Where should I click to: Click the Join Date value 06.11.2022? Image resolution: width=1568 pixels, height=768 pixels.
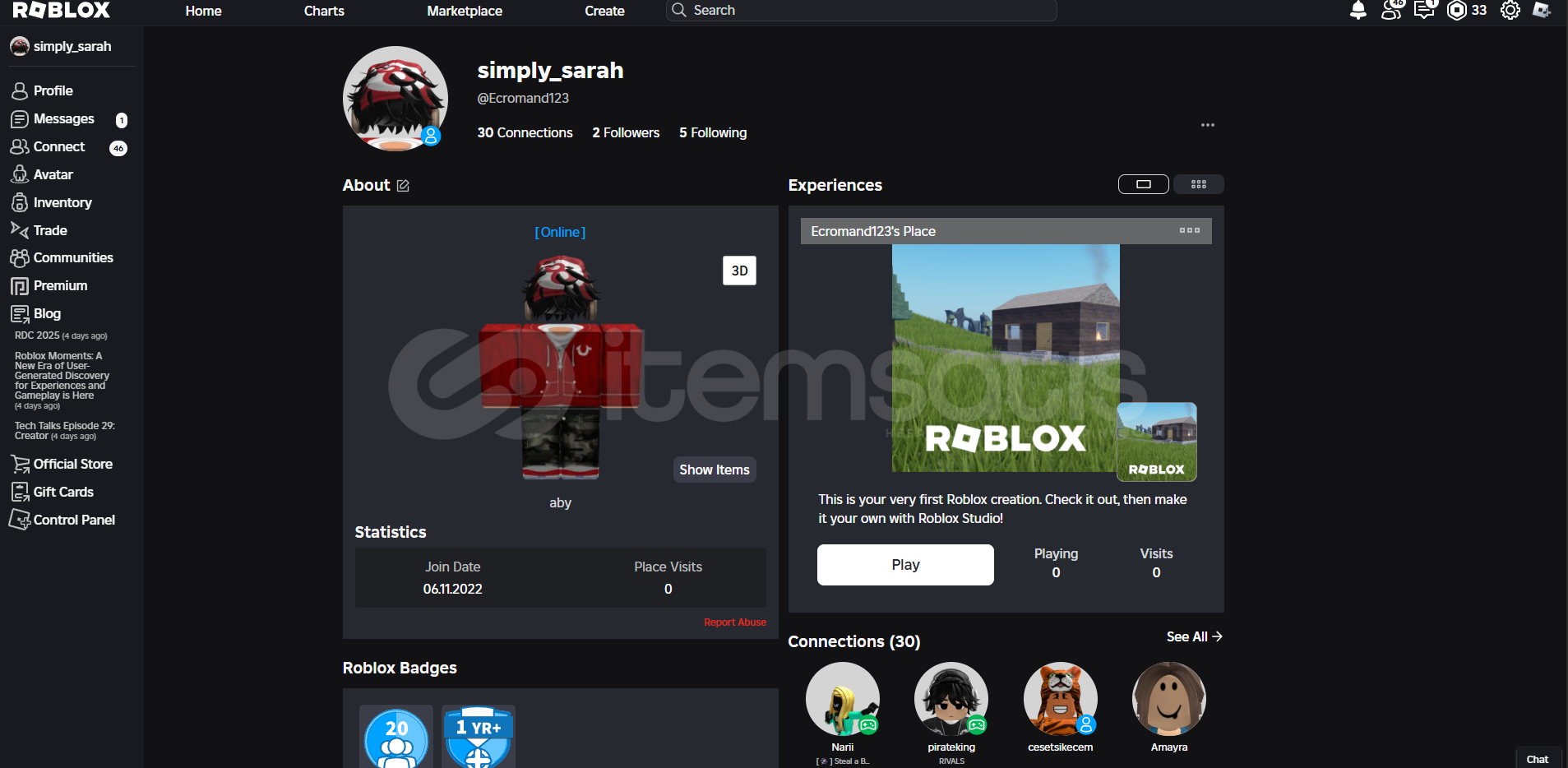click(x=453, y=589)
